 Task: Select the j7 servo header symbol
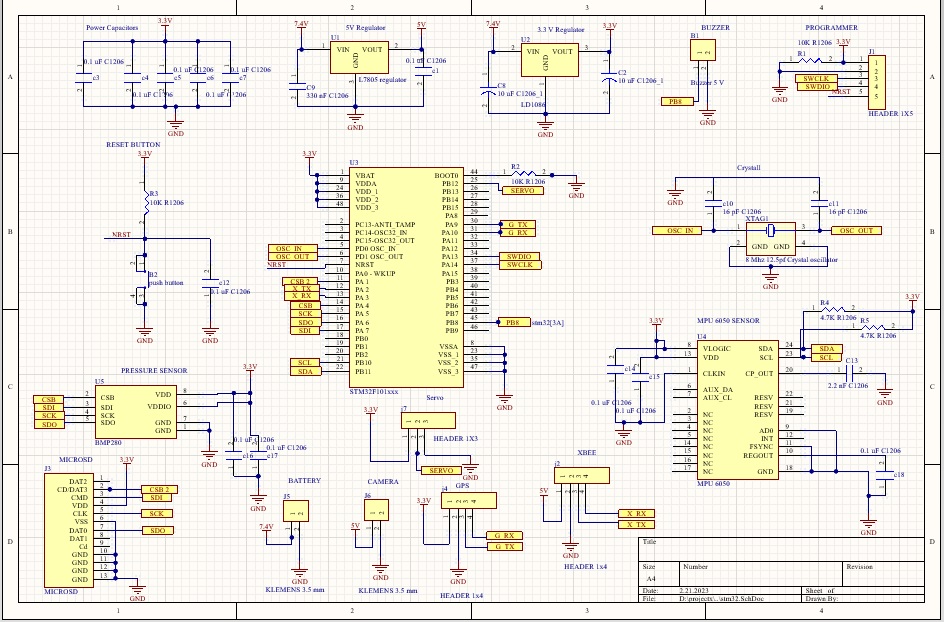pos(428,420)
